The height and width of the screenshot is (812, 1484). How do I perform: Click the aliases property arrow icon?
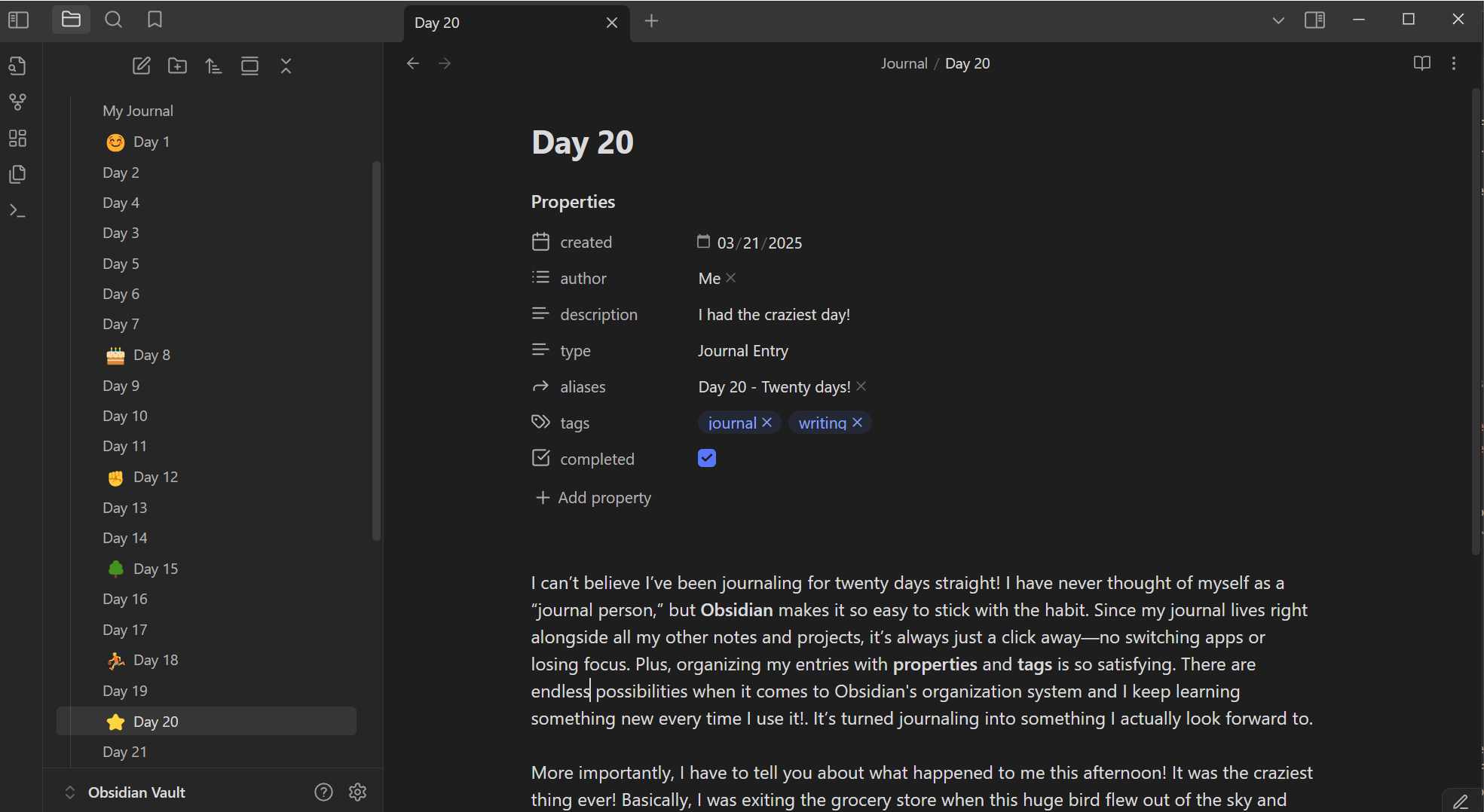tap(540, 386)
